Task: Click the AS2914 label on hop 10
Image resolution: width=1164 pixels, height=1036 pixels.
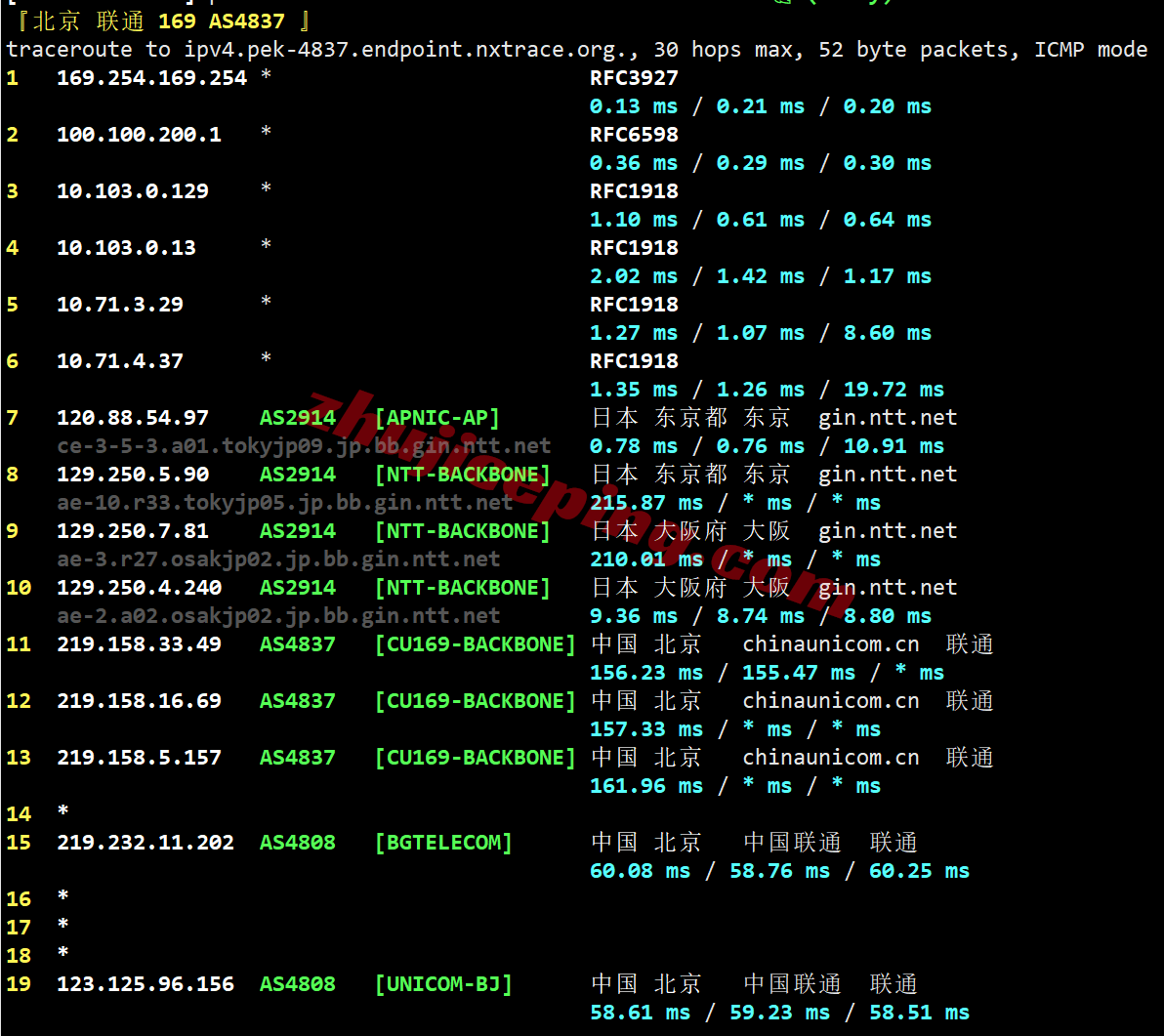Action: tap(297, 588)
